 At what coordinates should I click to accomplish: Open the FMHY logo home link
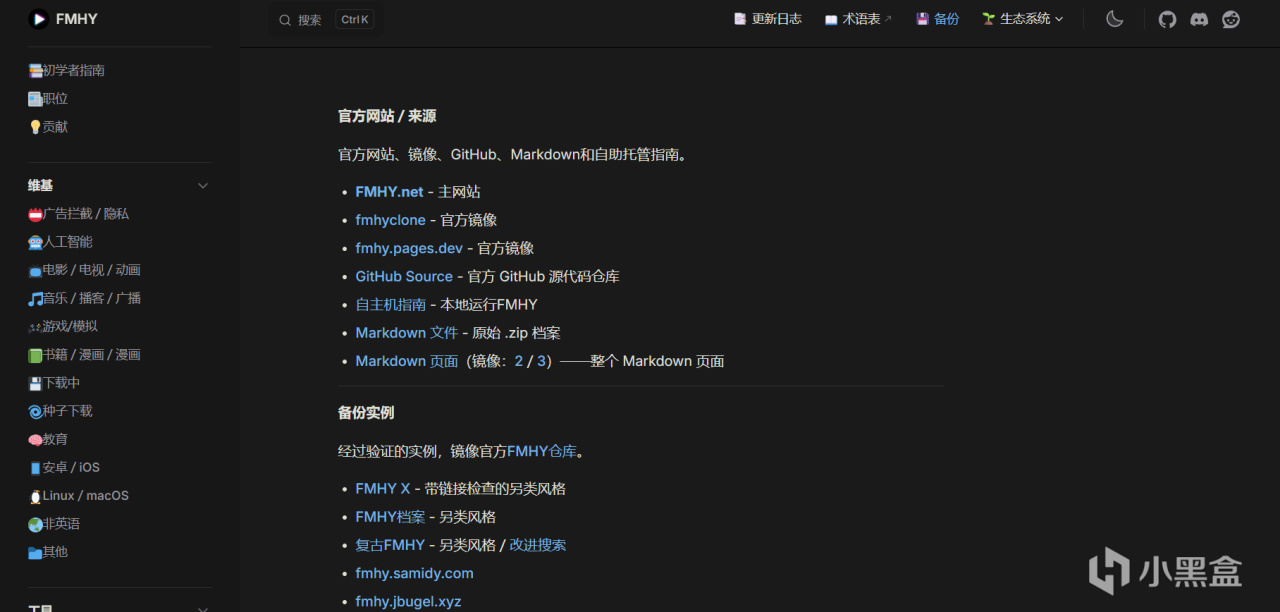tap(63, 19)
